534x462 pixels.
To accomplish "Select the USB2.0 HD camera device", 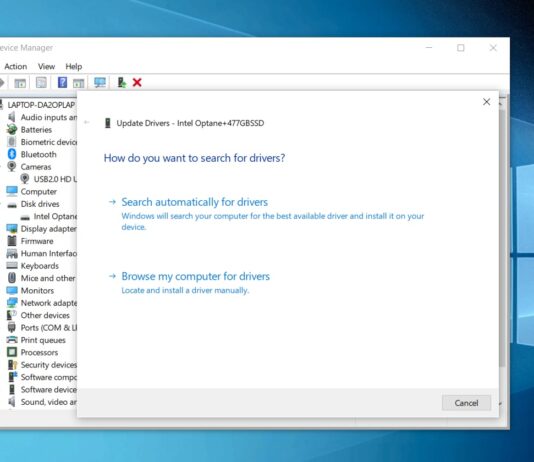I will click(x=55, y=179).
